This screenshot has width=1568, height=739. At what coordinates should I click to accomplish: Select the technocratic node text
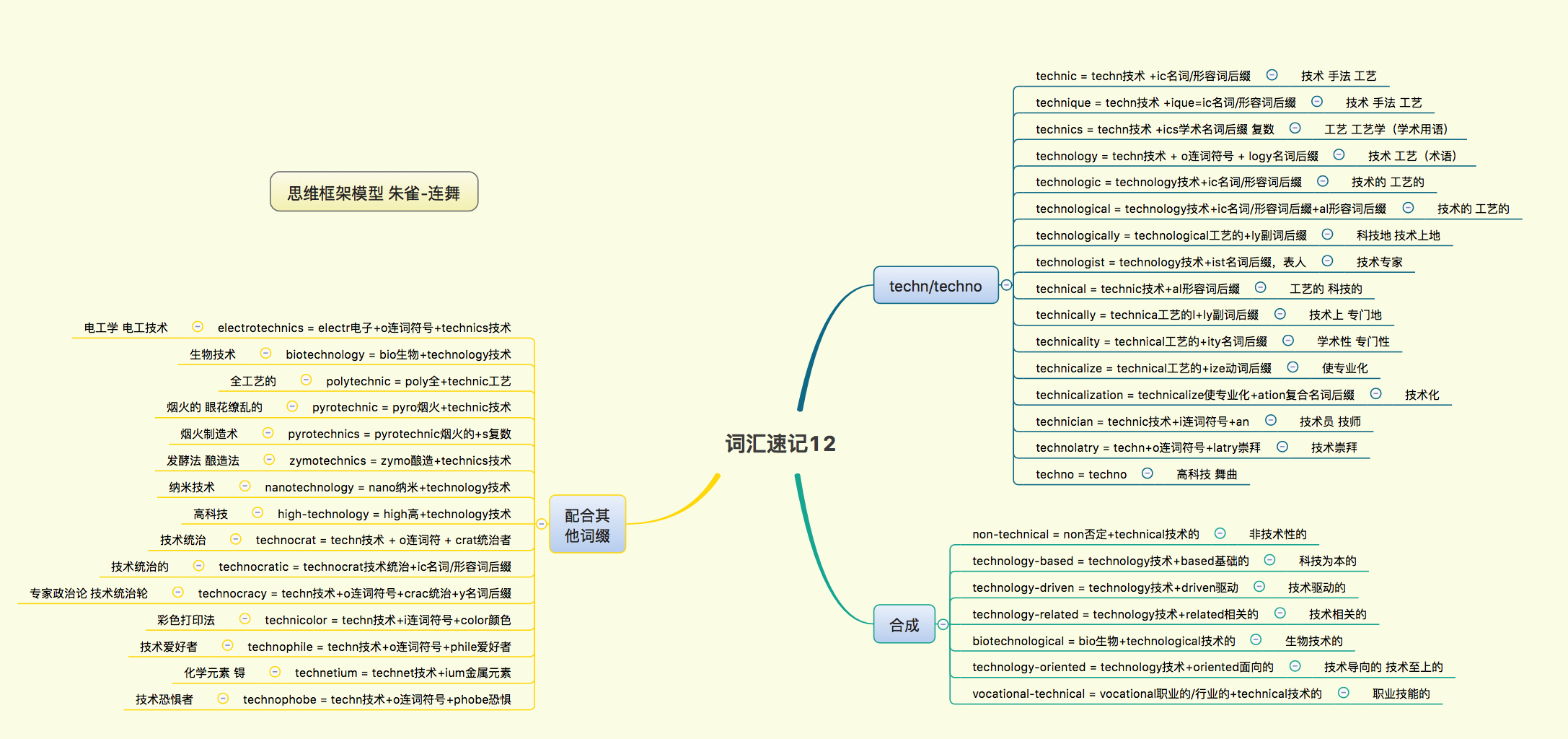pyautogui.click(x=365, y=567)
